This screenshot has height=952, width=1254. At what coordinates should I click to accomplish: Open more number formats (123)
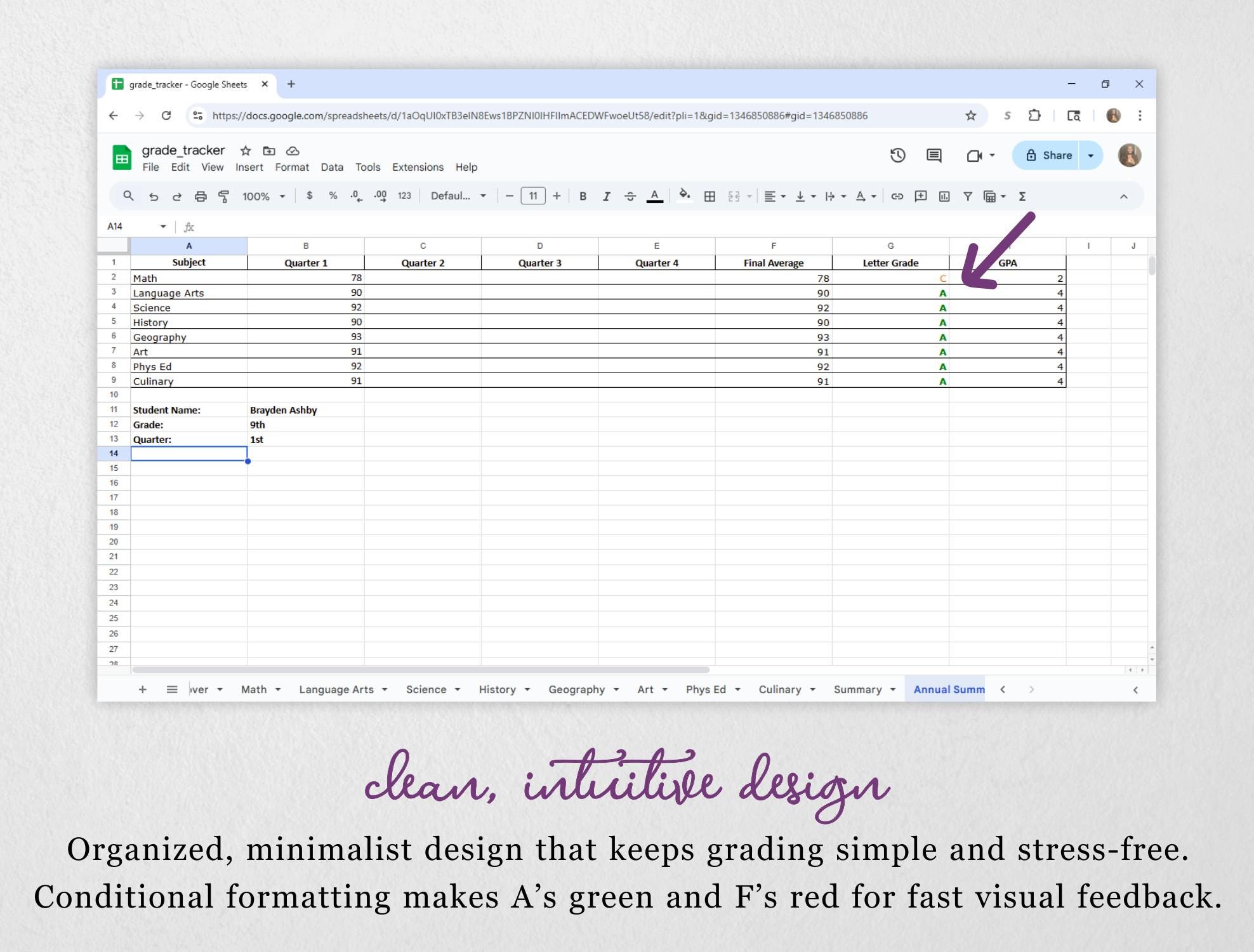pyautogui.click(x=404, y=196)
